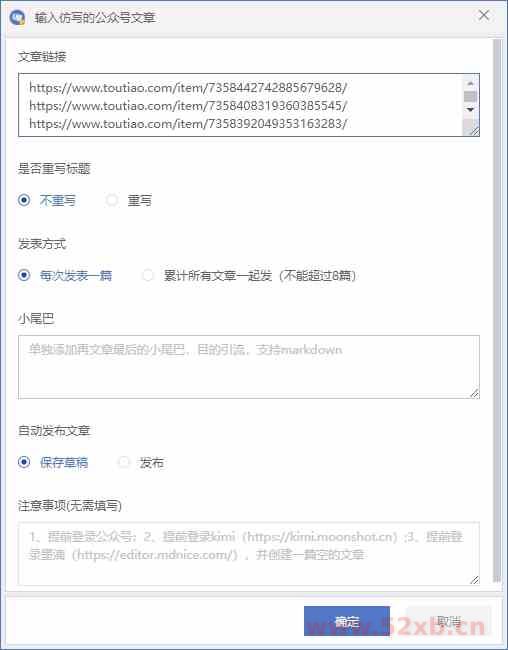The height and width of the screenshot is (650, 508).
Task: Click into the 注意事项 notes textarea
Action: (249, 553)
